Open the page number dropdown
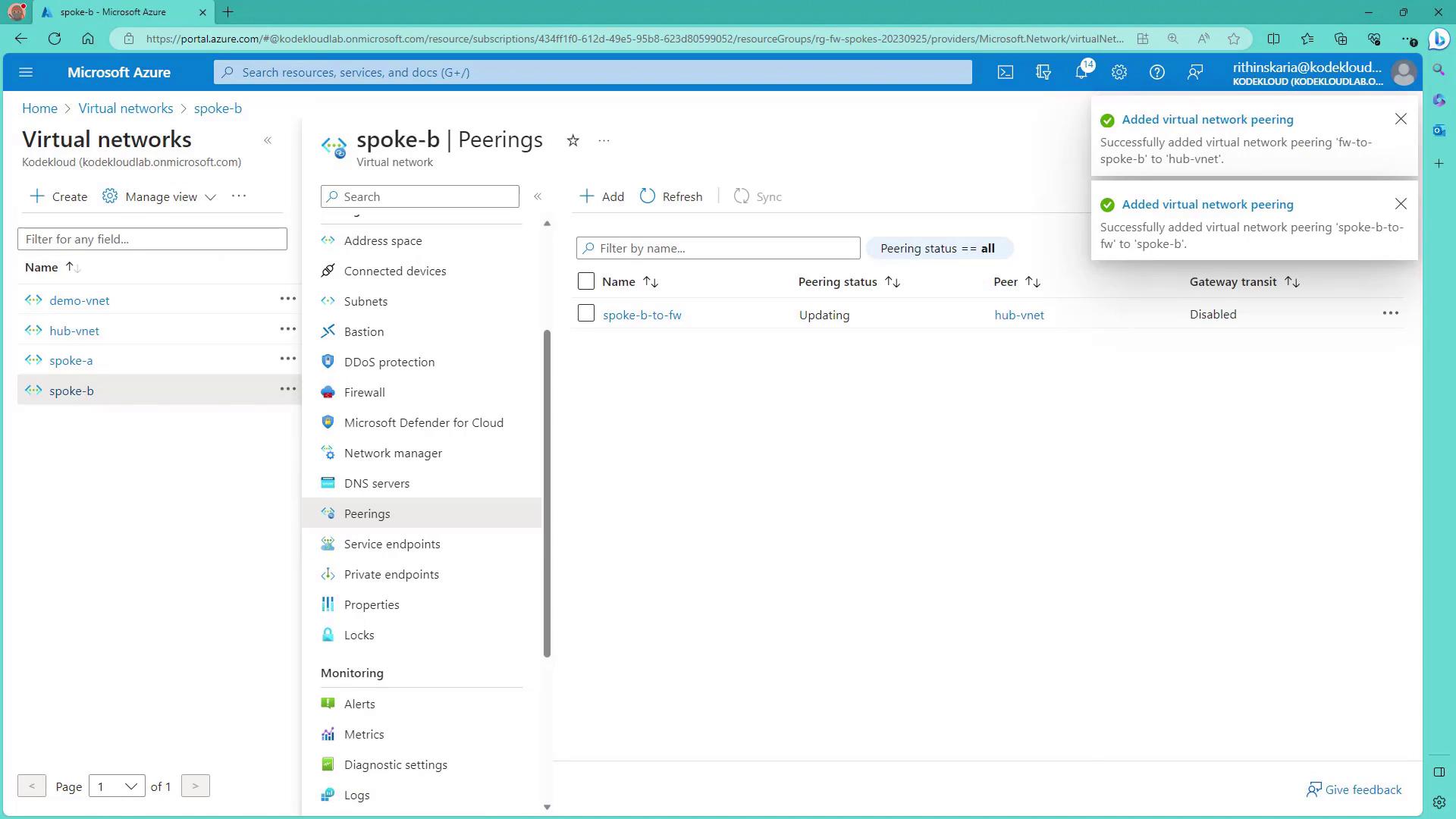The width and height of the screenshot is (1456, 819). (x=117, y=786)
